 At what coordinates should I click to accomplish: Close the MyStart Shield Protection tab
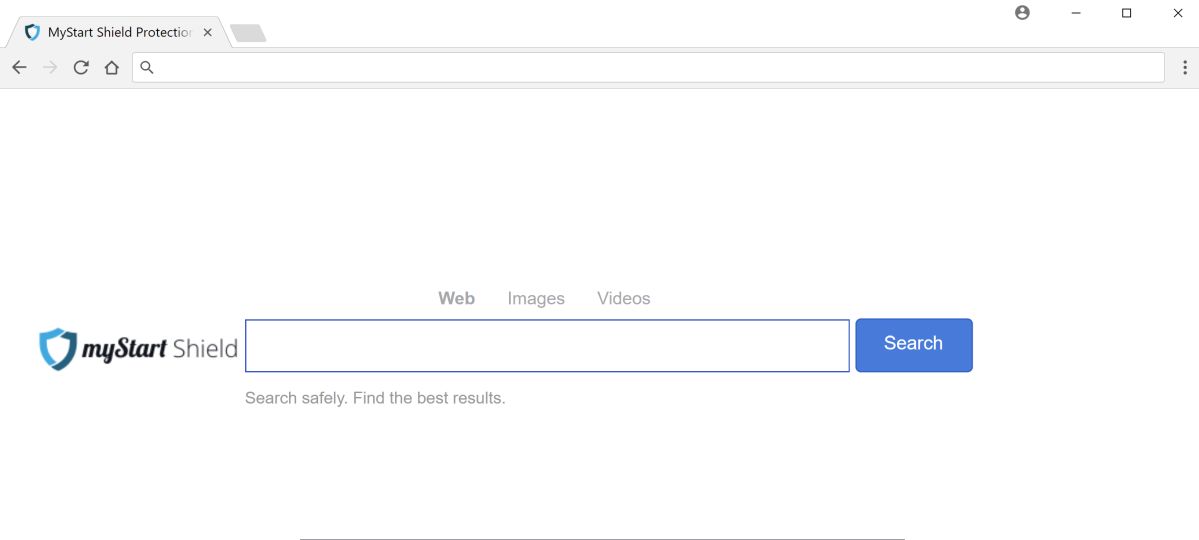pyautogui.click(x=207, y=32)
